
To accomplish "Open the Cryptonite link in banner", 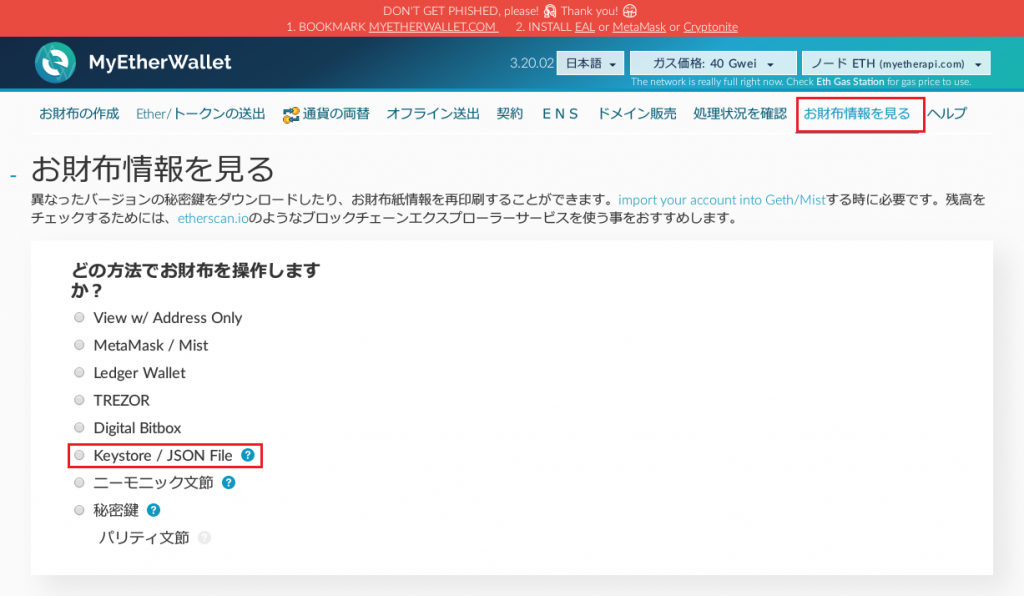I will (x=711, y=27).
